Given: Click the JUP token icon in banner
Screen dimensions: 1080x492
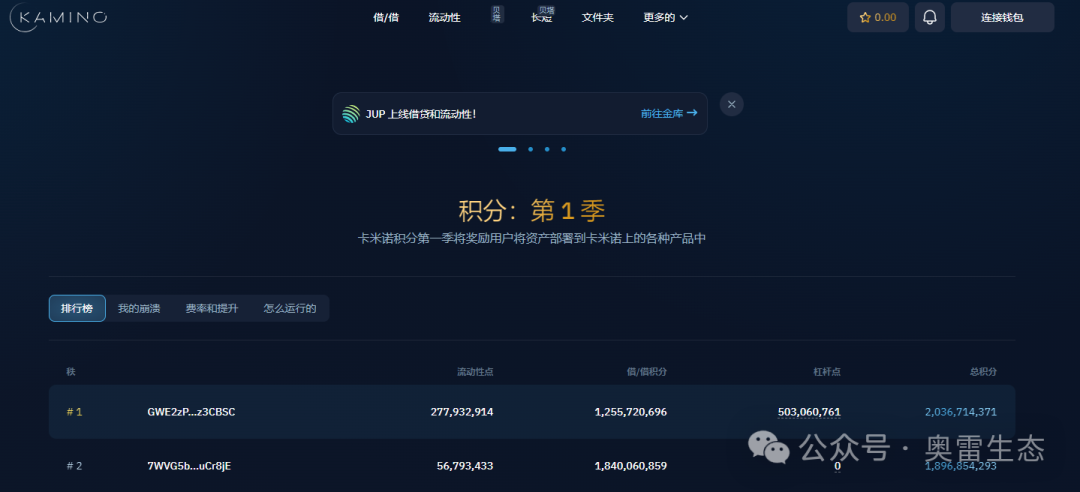Looking at the screenshot, I should point(351,114).
